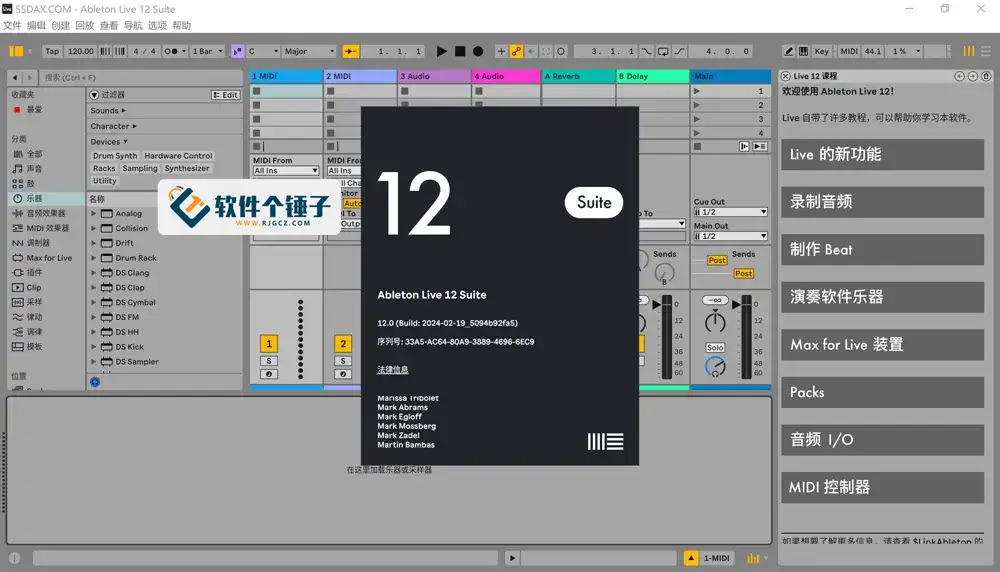This screenshot has width=1000, height=572.
Task: Enable MIDI map mode
Action: click(x=849, y=51)
